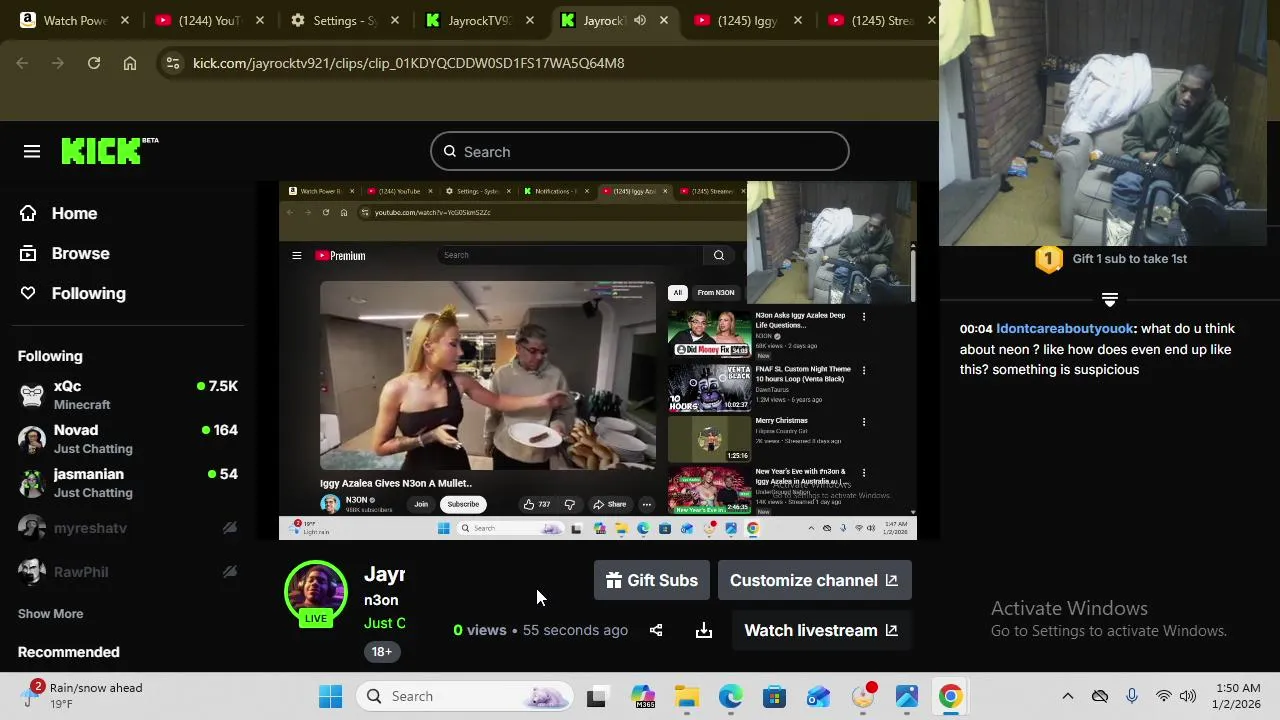Open Microsoft 365 Copilot from taskbar
The image size is (1280, 720).
642,696
